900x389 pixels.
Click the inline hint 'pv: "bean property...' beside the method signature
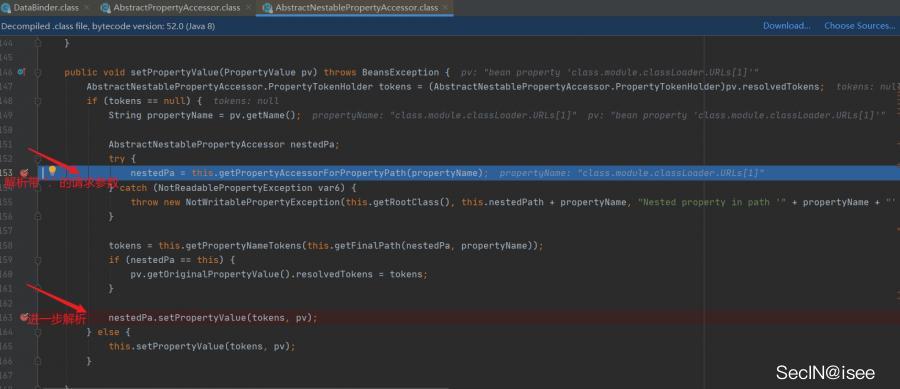coord(611,72)
